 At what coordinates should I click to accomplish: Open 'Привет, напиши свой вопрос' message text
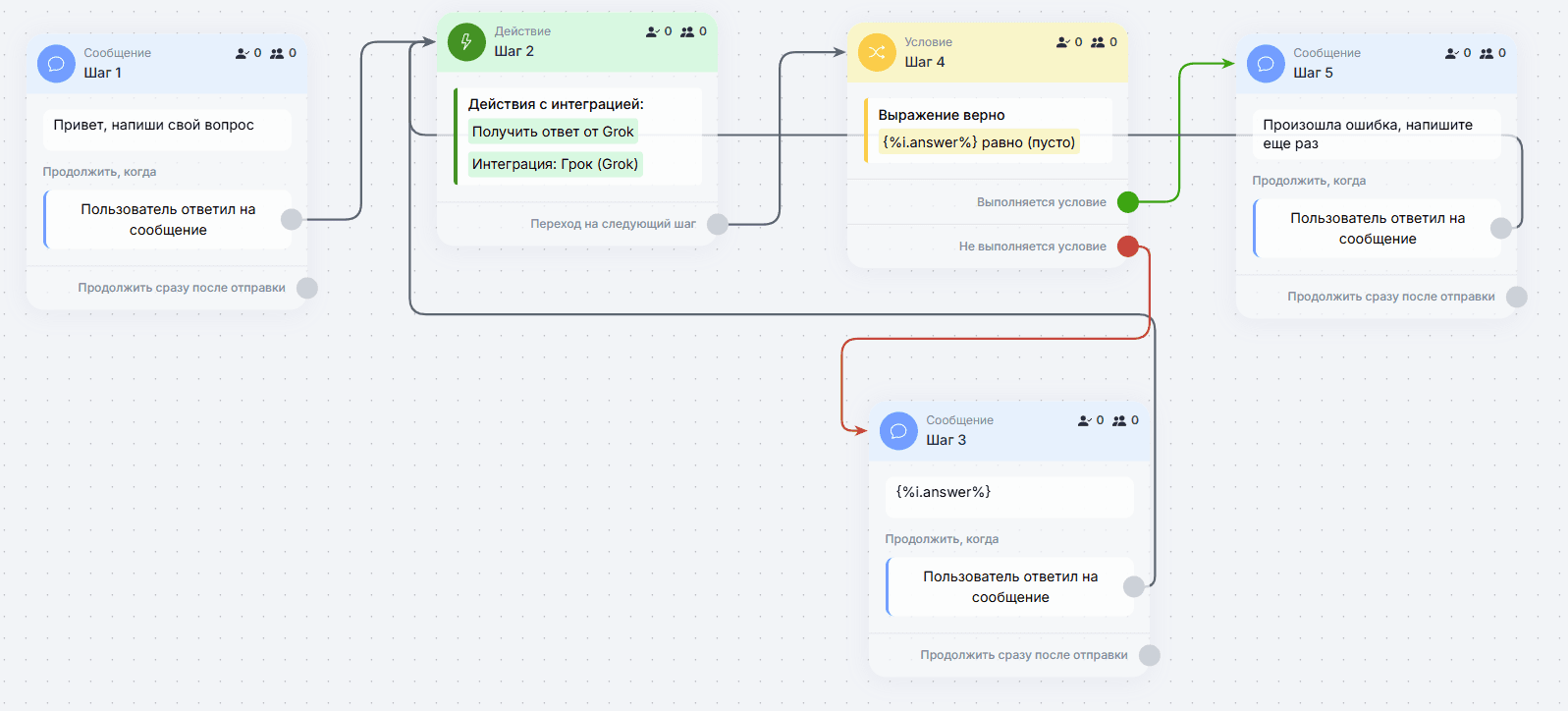point(167,129)
